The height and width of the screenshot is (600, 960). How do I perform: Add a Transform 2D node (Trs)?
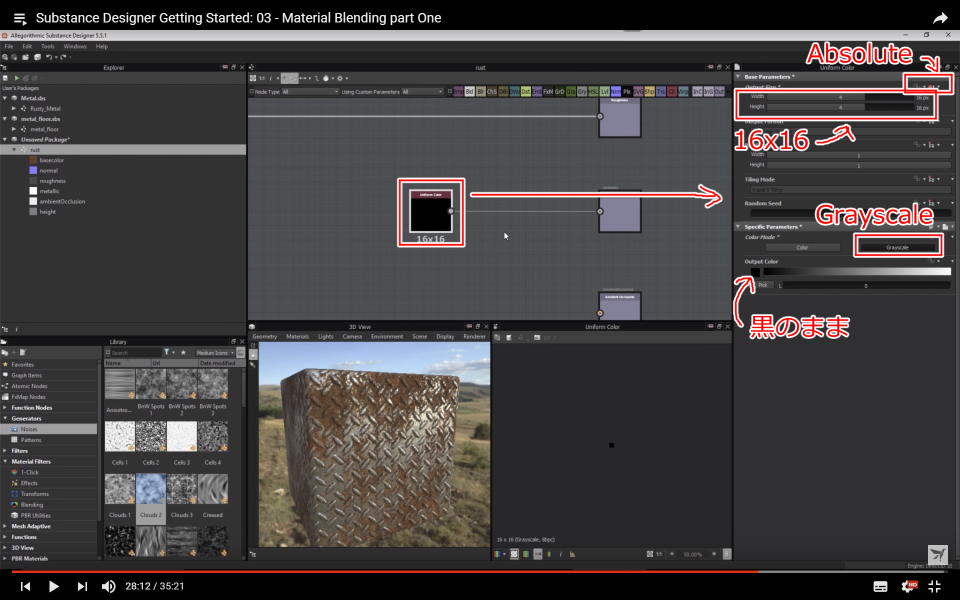point(661,92)
